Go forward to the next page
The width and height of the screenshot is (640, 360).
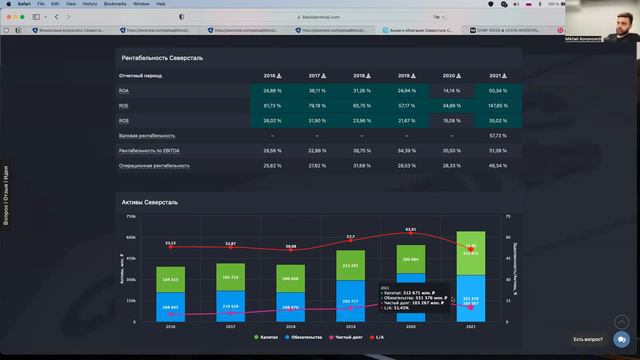pos(68,17)
